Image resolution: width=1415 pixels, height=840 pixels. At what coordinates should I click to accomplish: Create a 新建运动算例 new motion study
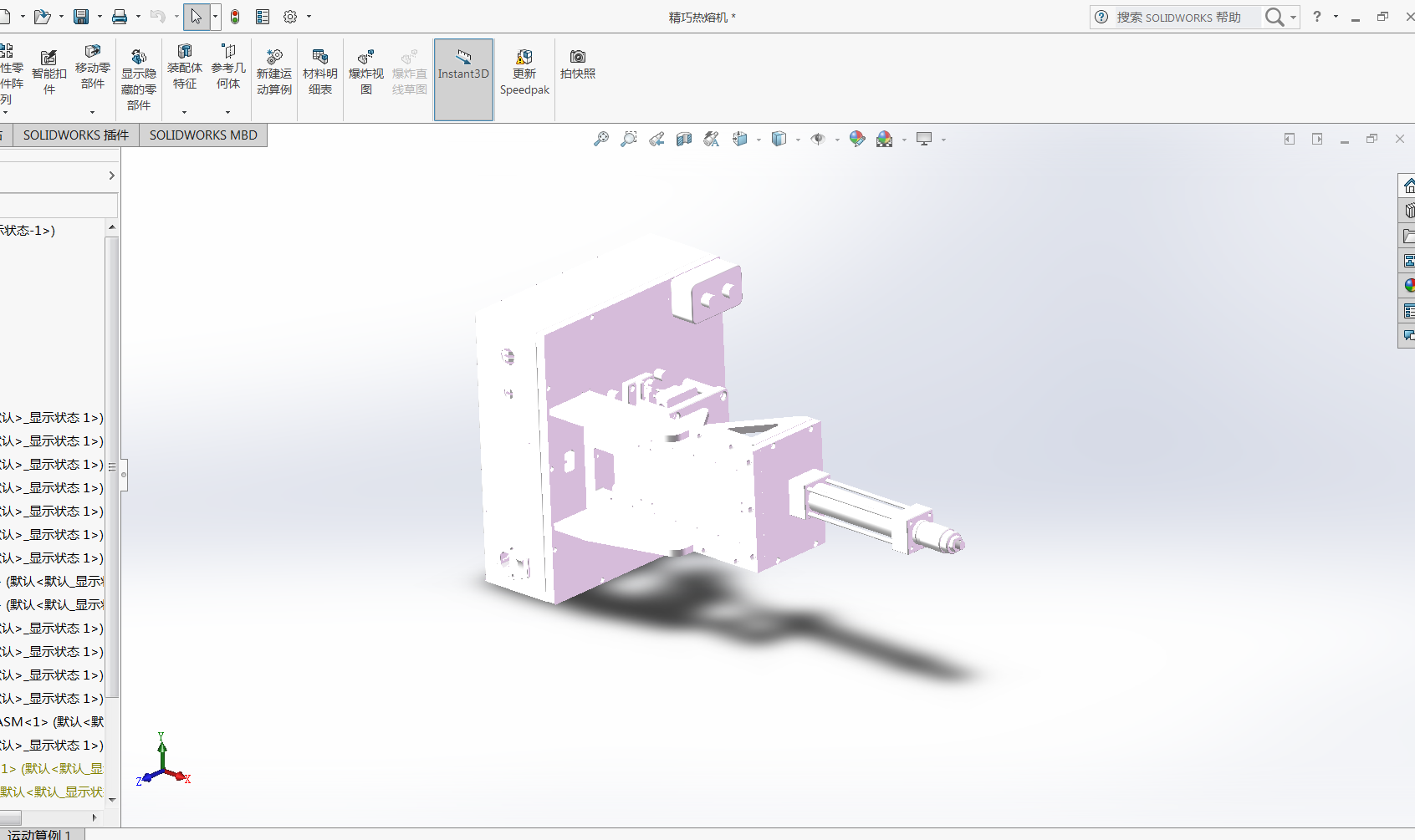click(x=274, y=73)
